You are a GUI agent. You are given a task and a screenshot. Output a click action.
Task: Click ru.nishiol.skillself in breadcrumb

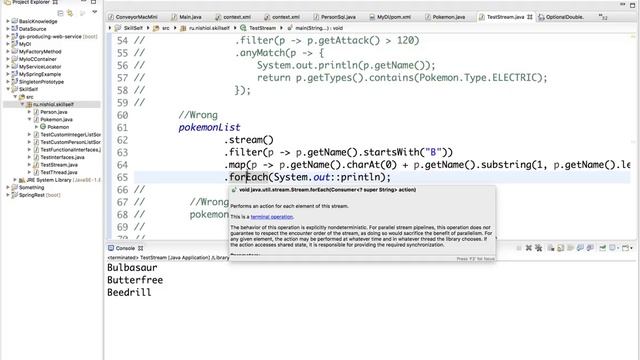coord(210,28)
